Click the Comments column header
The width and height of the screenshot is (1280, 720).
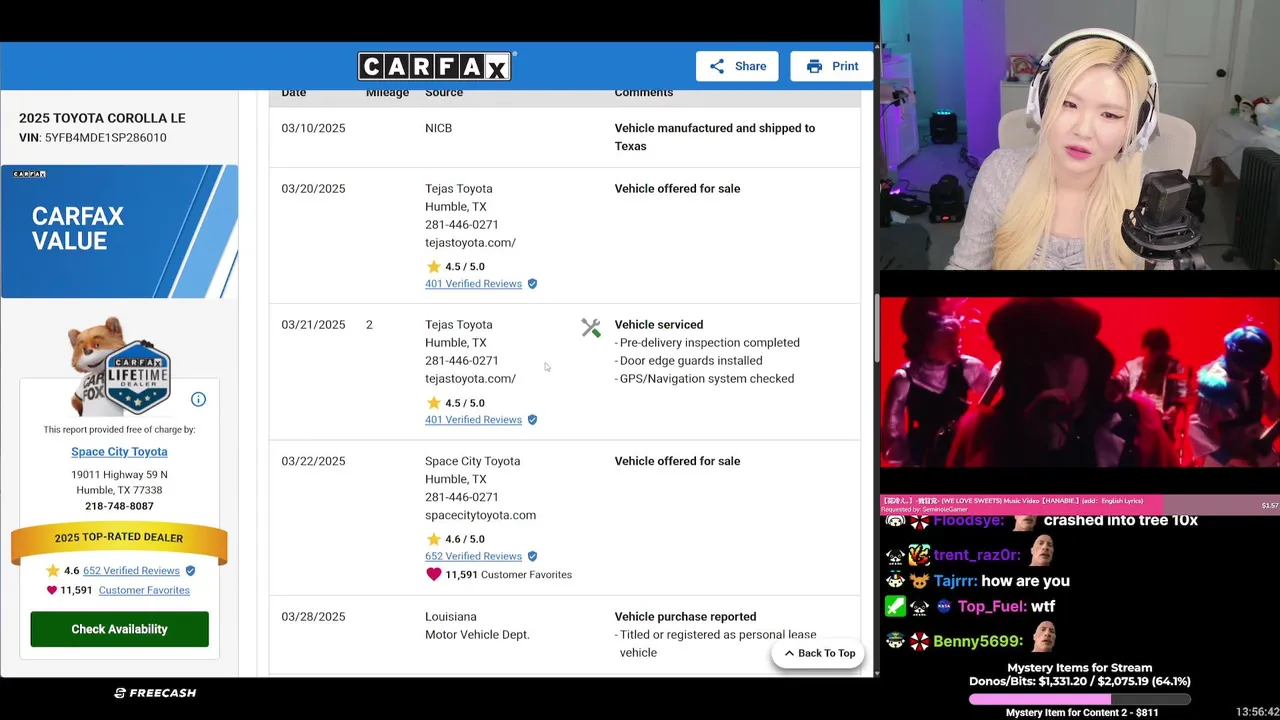643,93
